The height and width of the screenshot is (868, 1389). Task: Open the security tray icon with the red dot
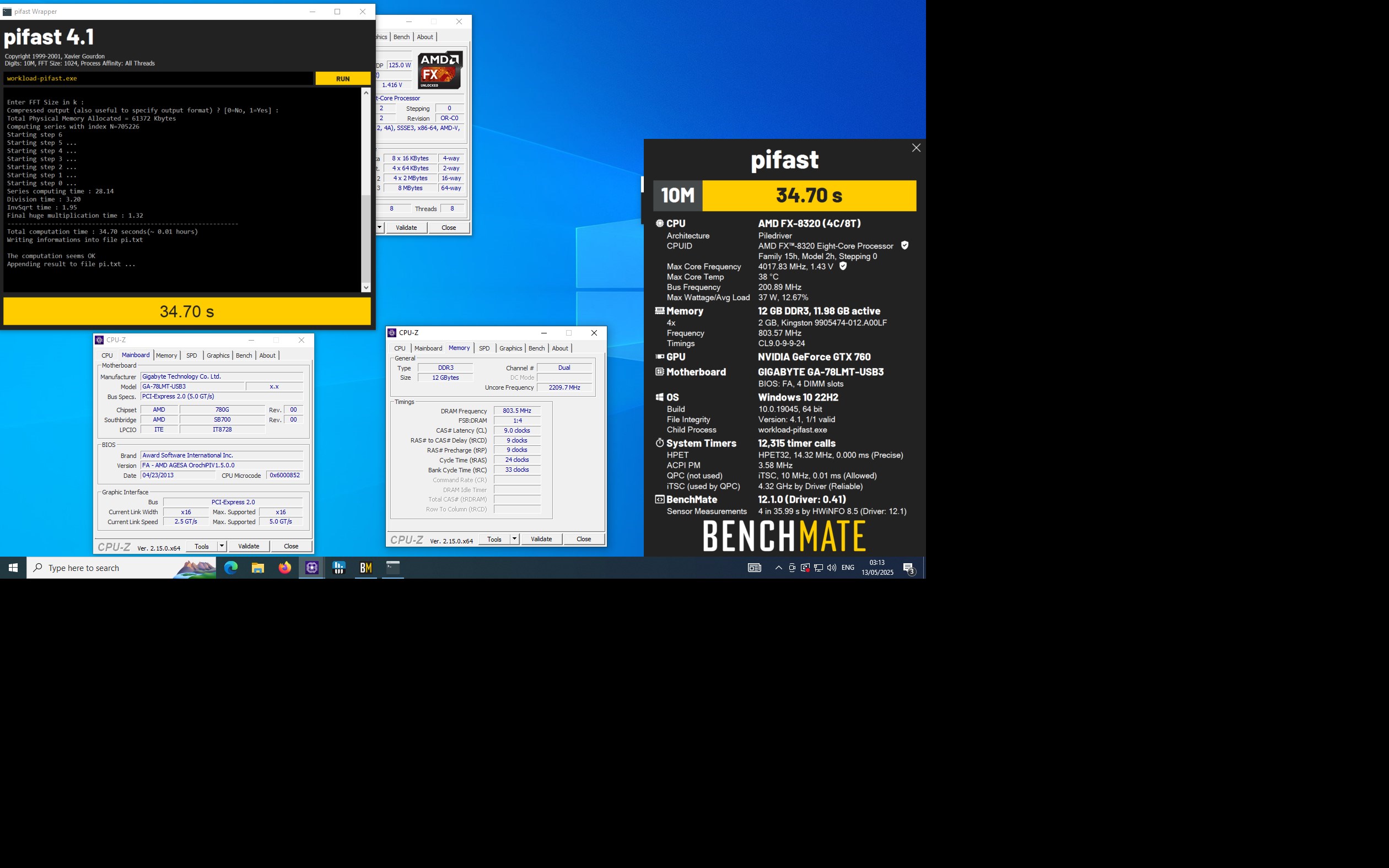(805, 568)
